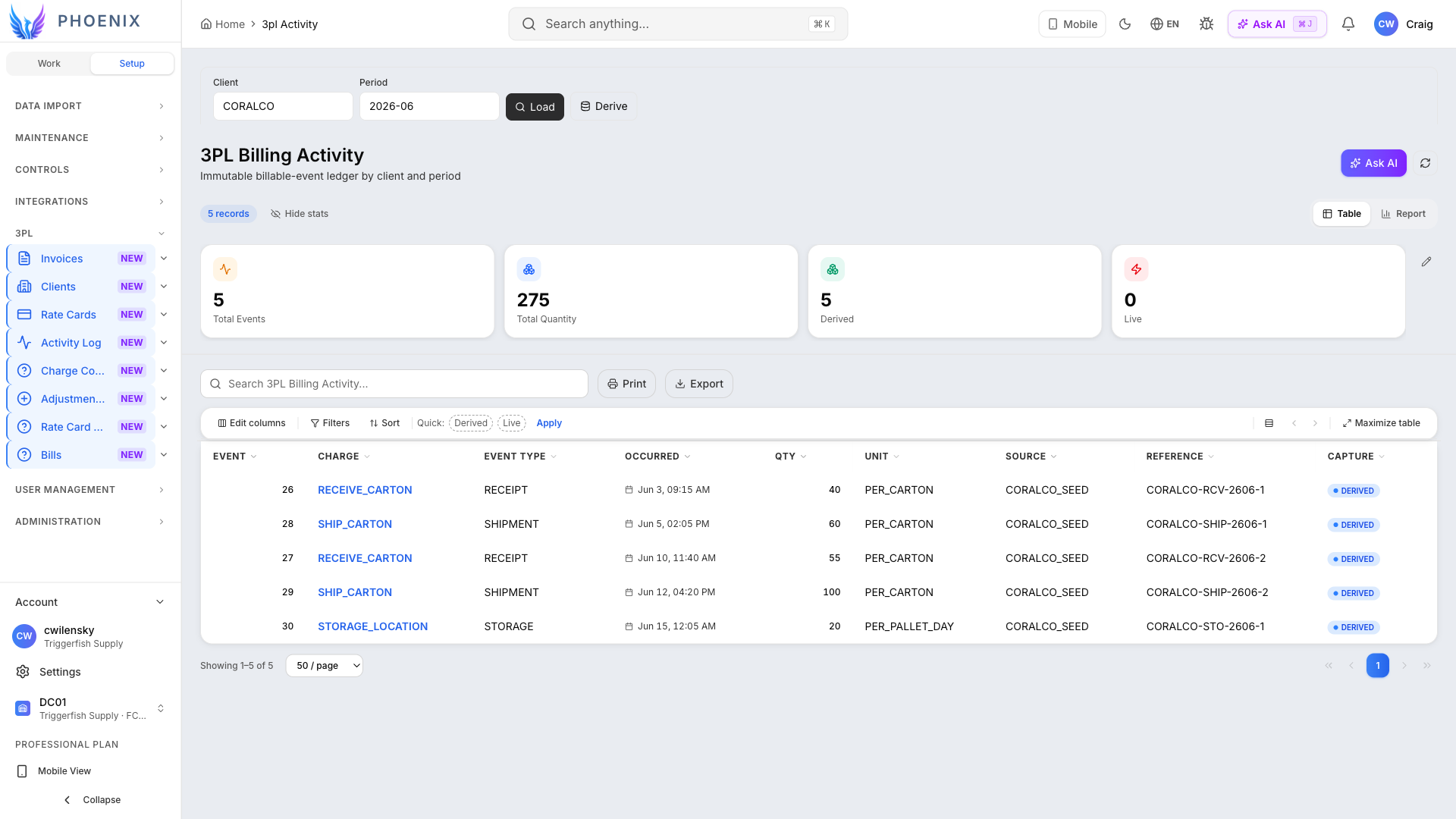Open Bills sidebar item
Screen dimensions: 1456x819
click(81, 455)
